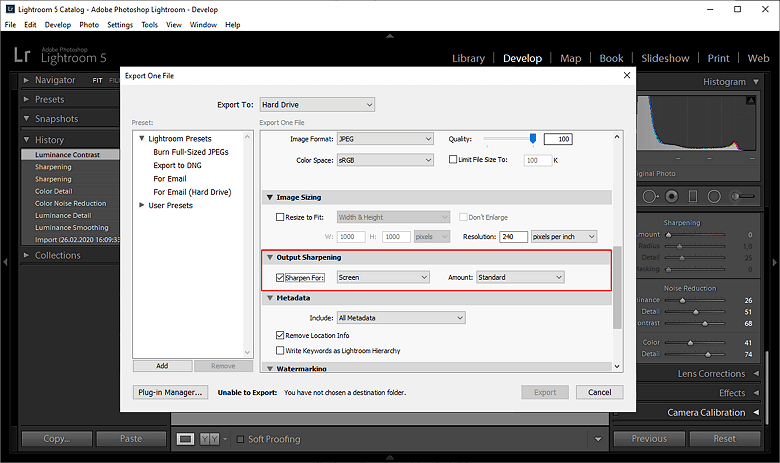Open the Photo menu
Viewport: 780px width, 463px height.
pyautogui.click(x=89, y=24)
